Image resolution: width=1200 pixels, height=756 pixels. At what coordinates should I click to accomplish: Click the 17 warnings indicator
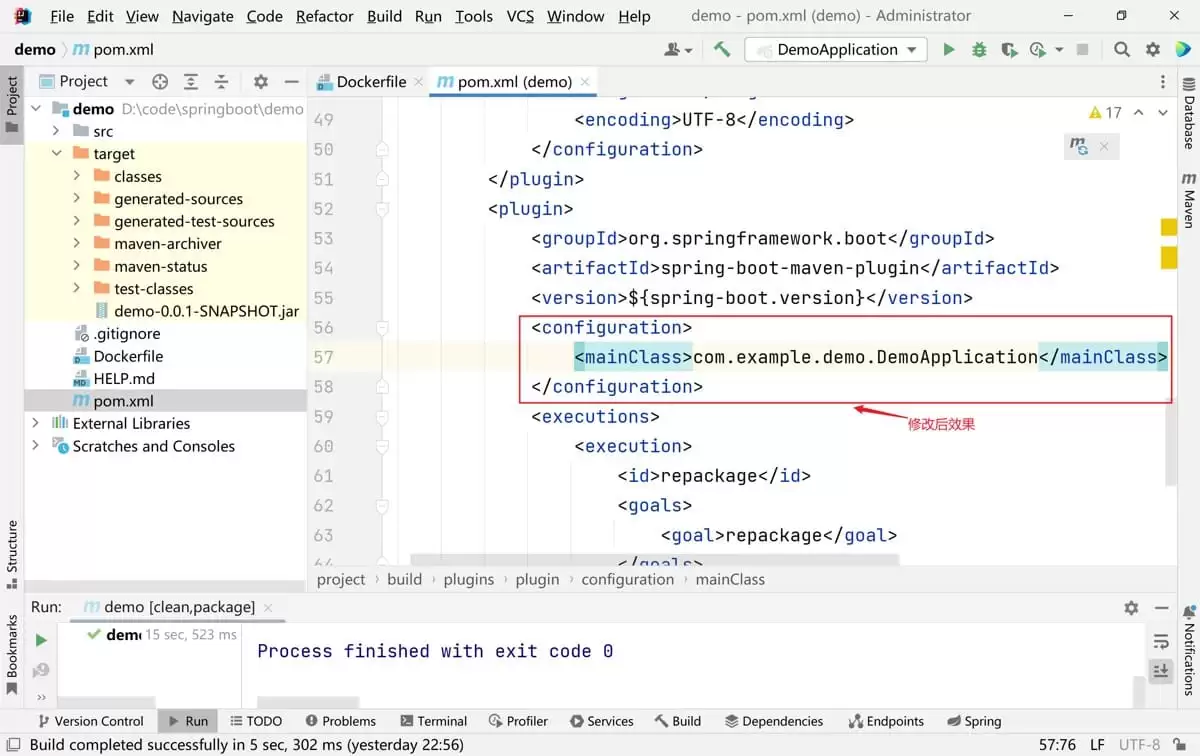click(1106, 113)
